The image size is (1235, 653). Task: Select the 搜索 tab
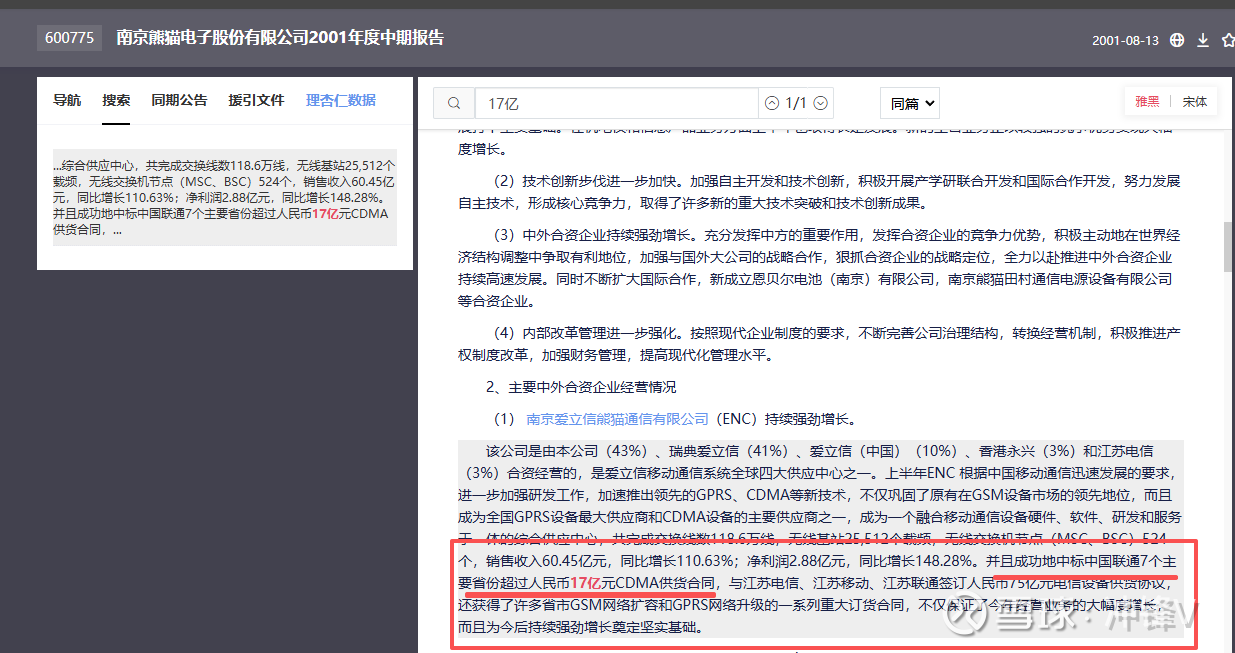(x=116, y=100)
